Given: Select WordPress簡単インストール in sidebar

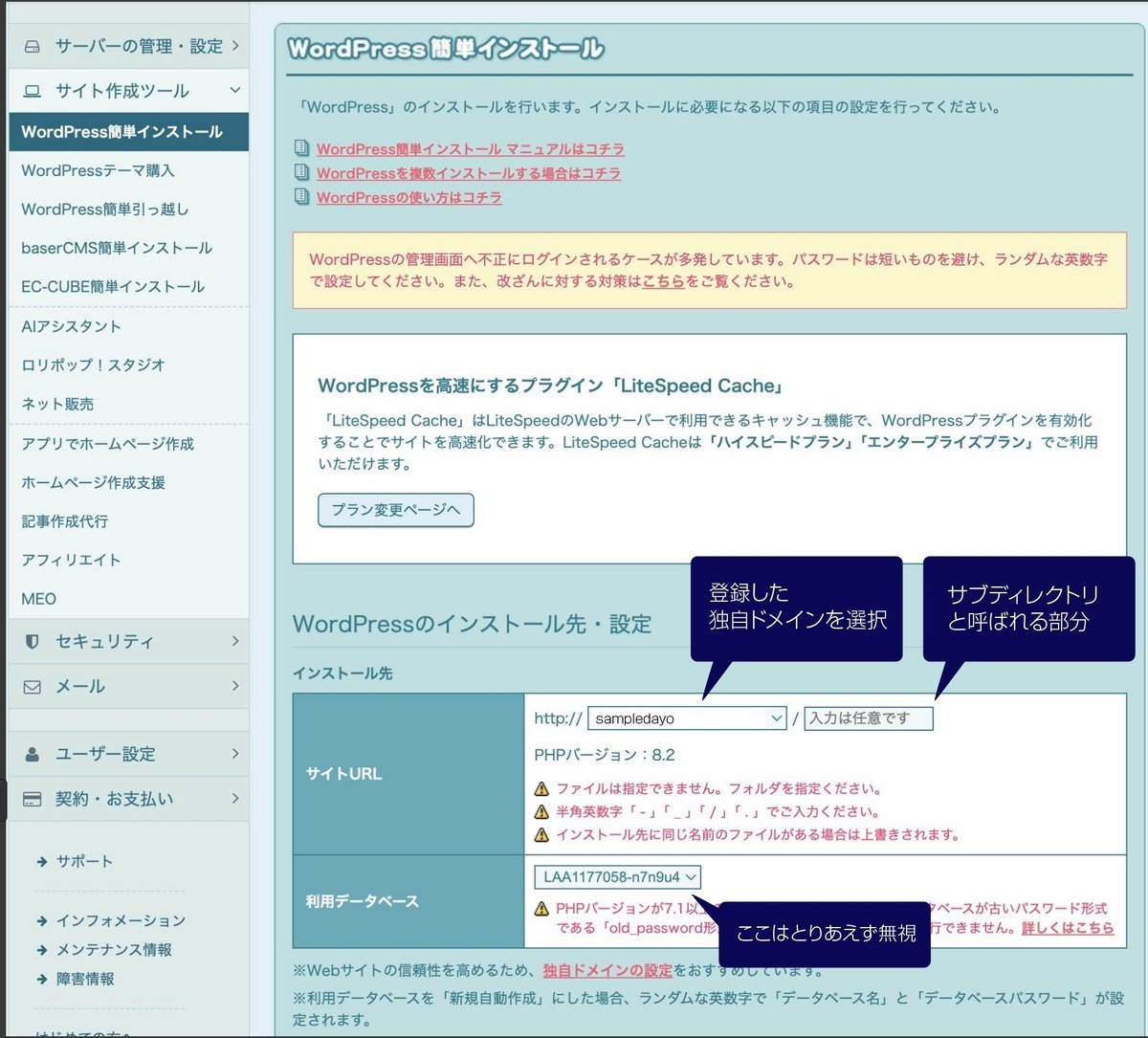Looking at the screenshot, I should (128, 132).
